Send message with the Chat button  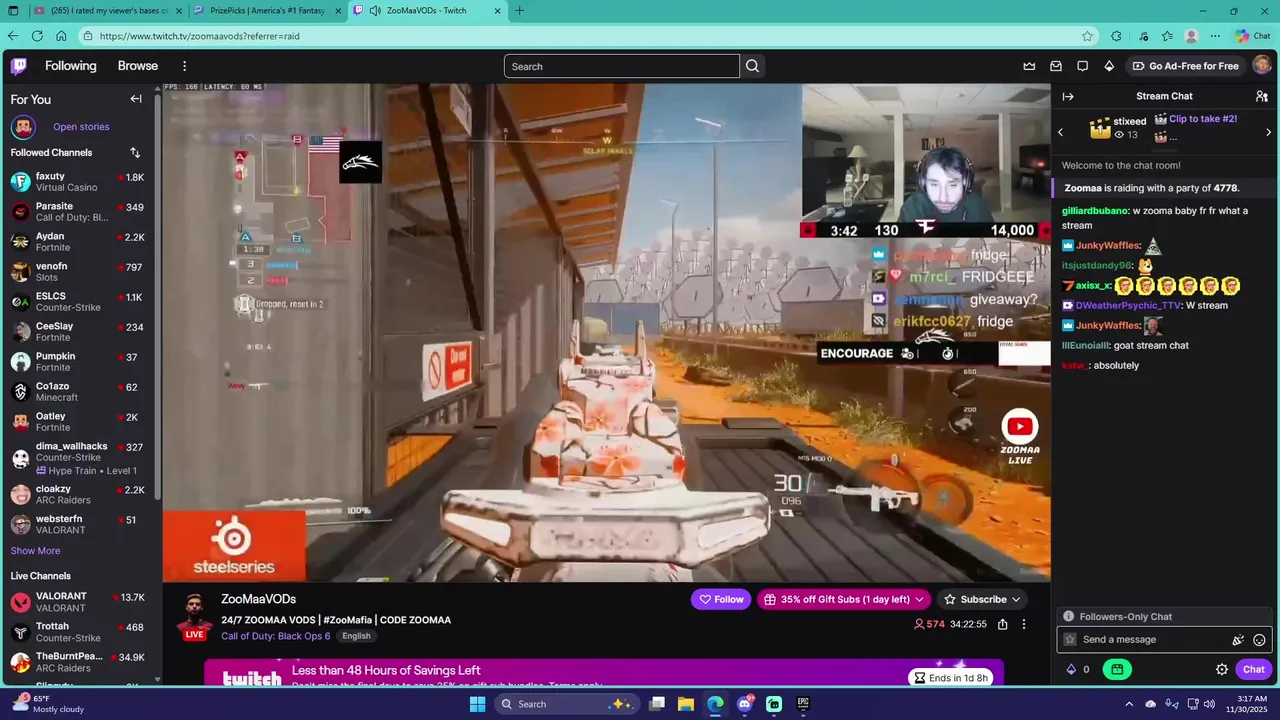click(1254, 669)
